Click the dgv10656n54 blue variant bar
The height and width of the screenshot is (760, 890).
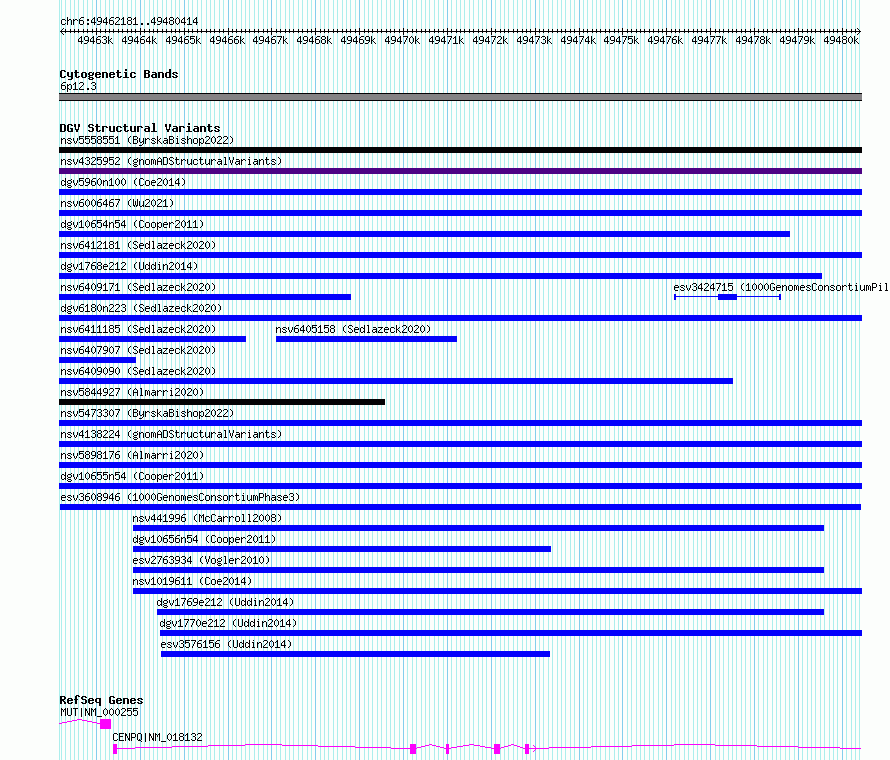click(x=342, y=549)
